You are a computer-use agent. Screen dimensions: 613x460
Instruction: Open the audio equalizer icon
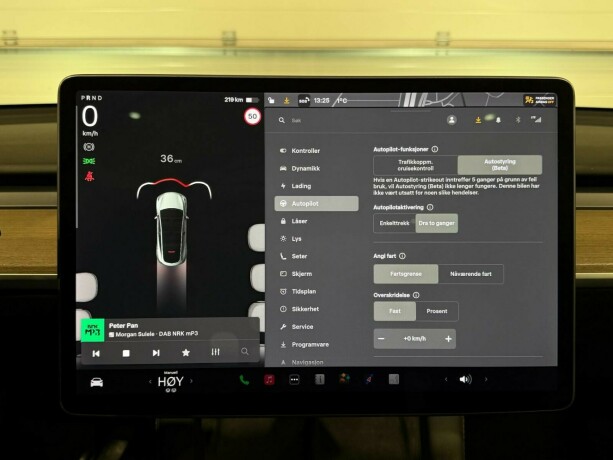click(215, 352)
